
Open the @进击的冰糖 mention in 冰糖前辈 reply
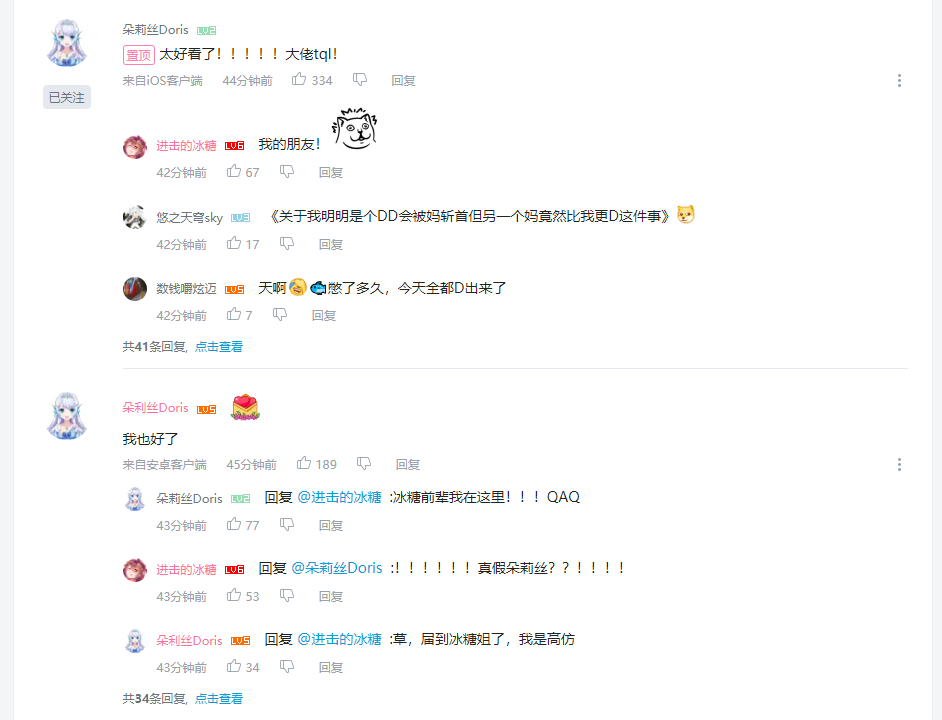click(x=339, y=497)
